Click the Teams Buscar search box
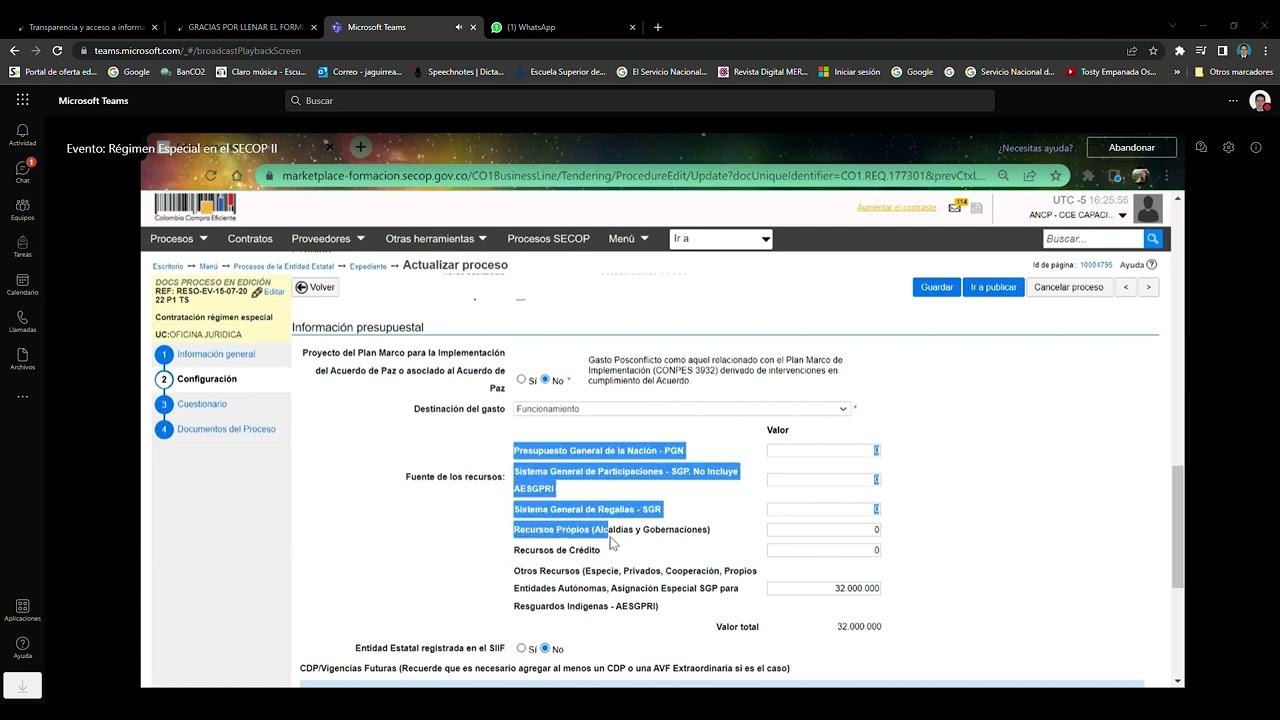 [639, 100]
